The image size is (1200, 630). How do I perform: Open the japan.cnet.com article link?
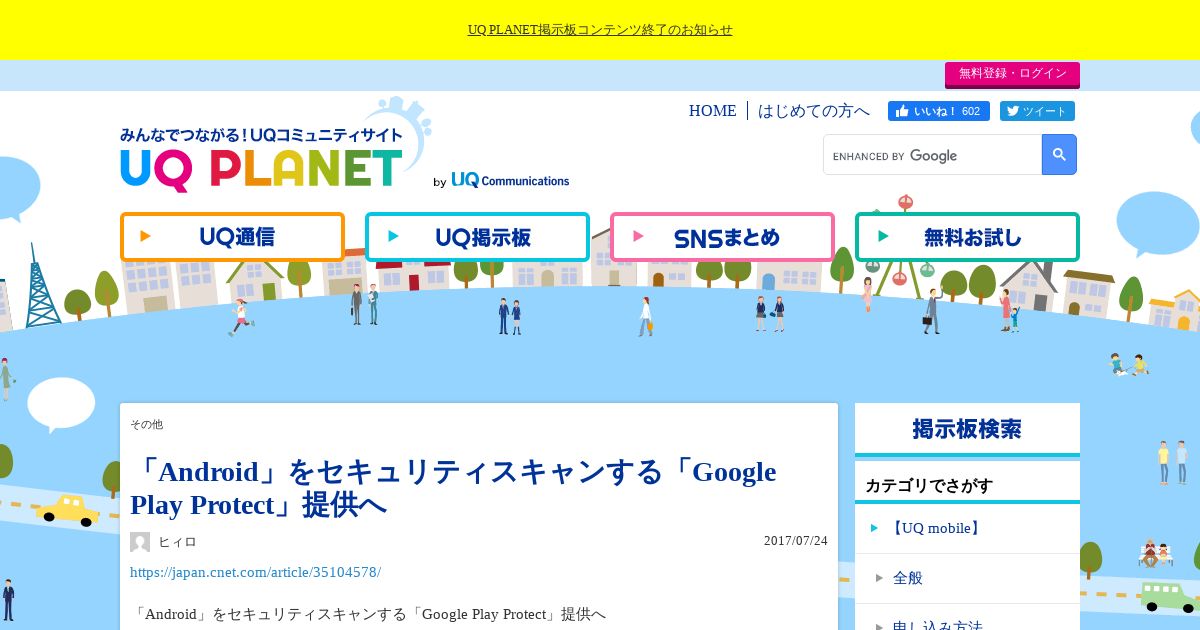[x=255, y=572]
